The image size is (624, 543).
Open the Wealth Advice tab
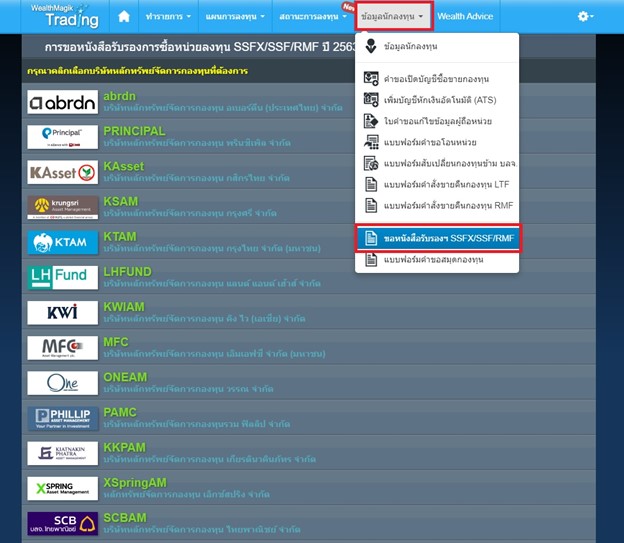465,16
